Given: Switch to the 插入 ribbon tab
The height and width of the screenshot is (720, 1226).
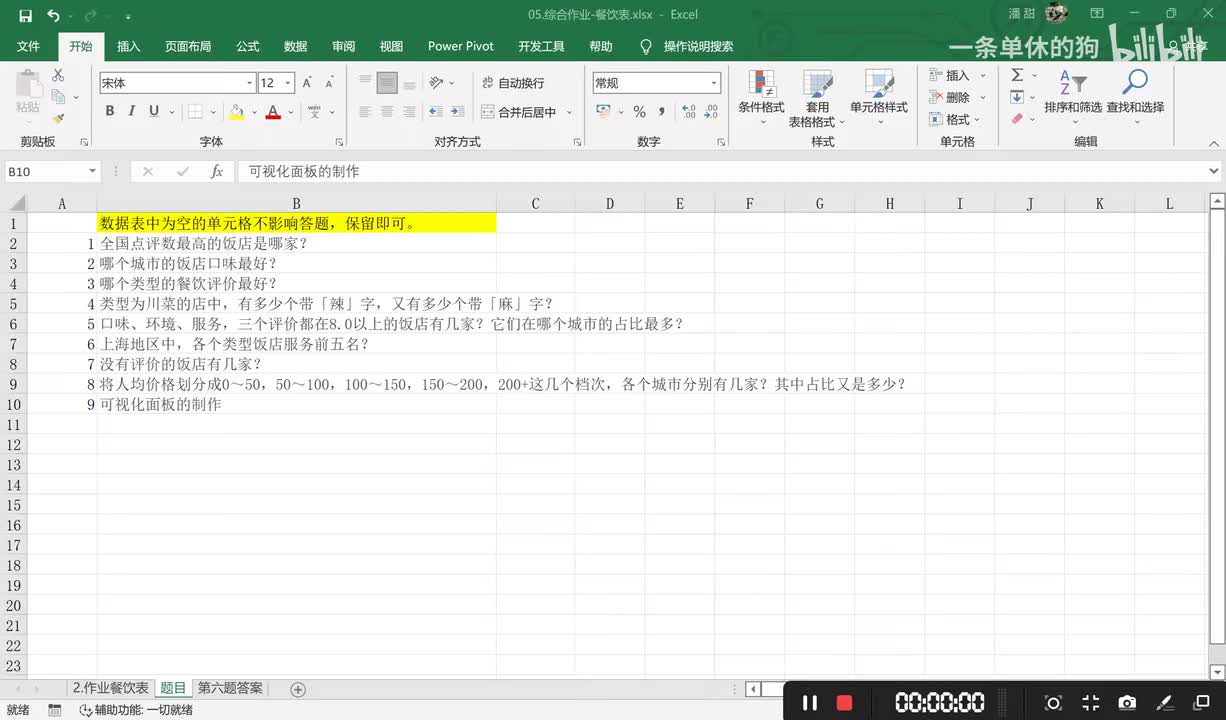Looking at the screenshot, I should (129, 46).
